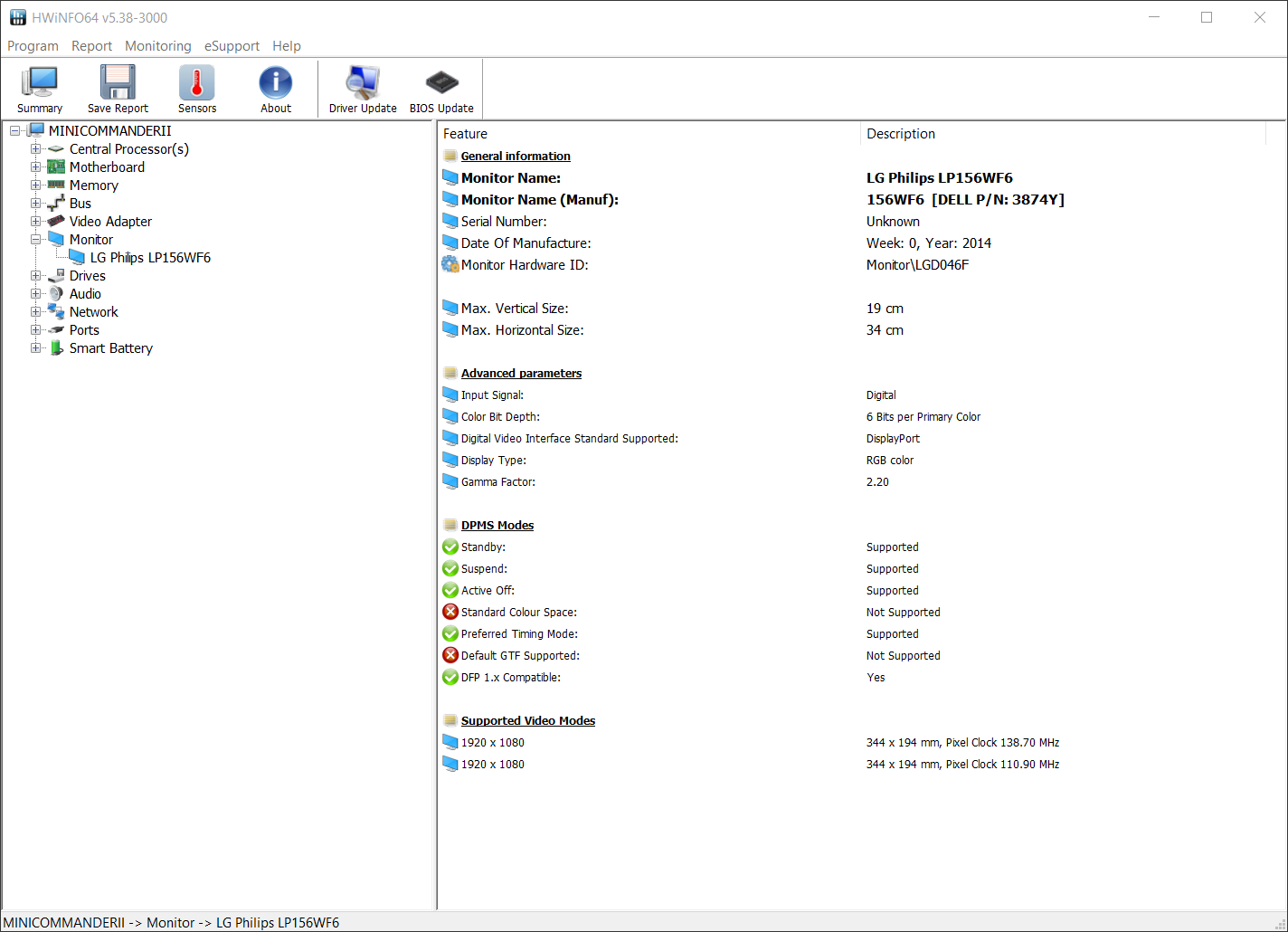Open the Summary toolbar button
1288x932 pixels.
pos(40,89)
